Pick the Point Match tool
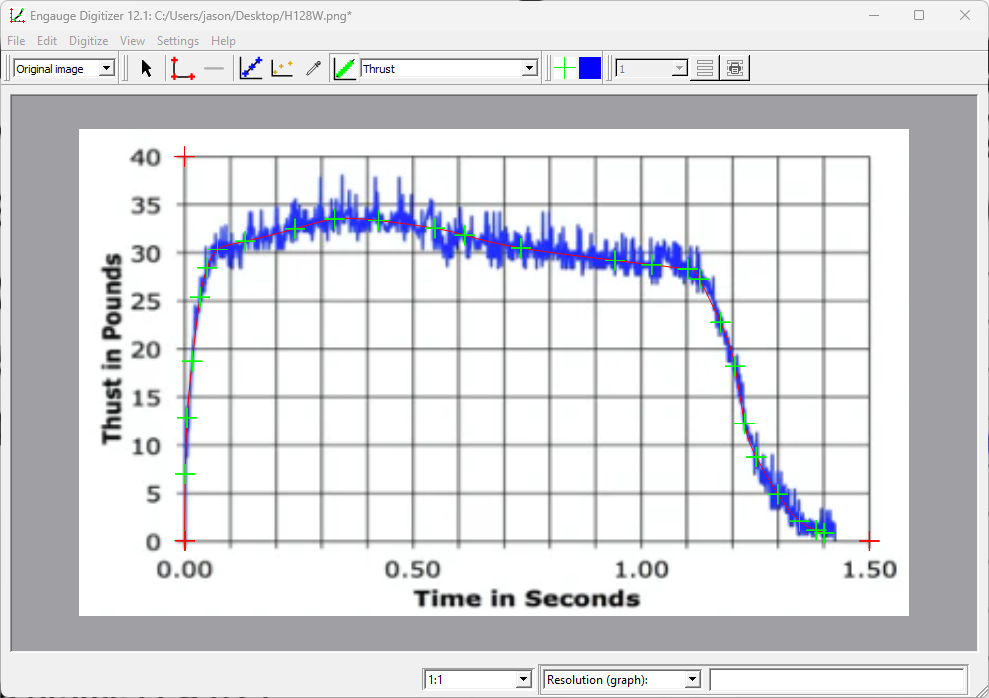 pos(281,68)
